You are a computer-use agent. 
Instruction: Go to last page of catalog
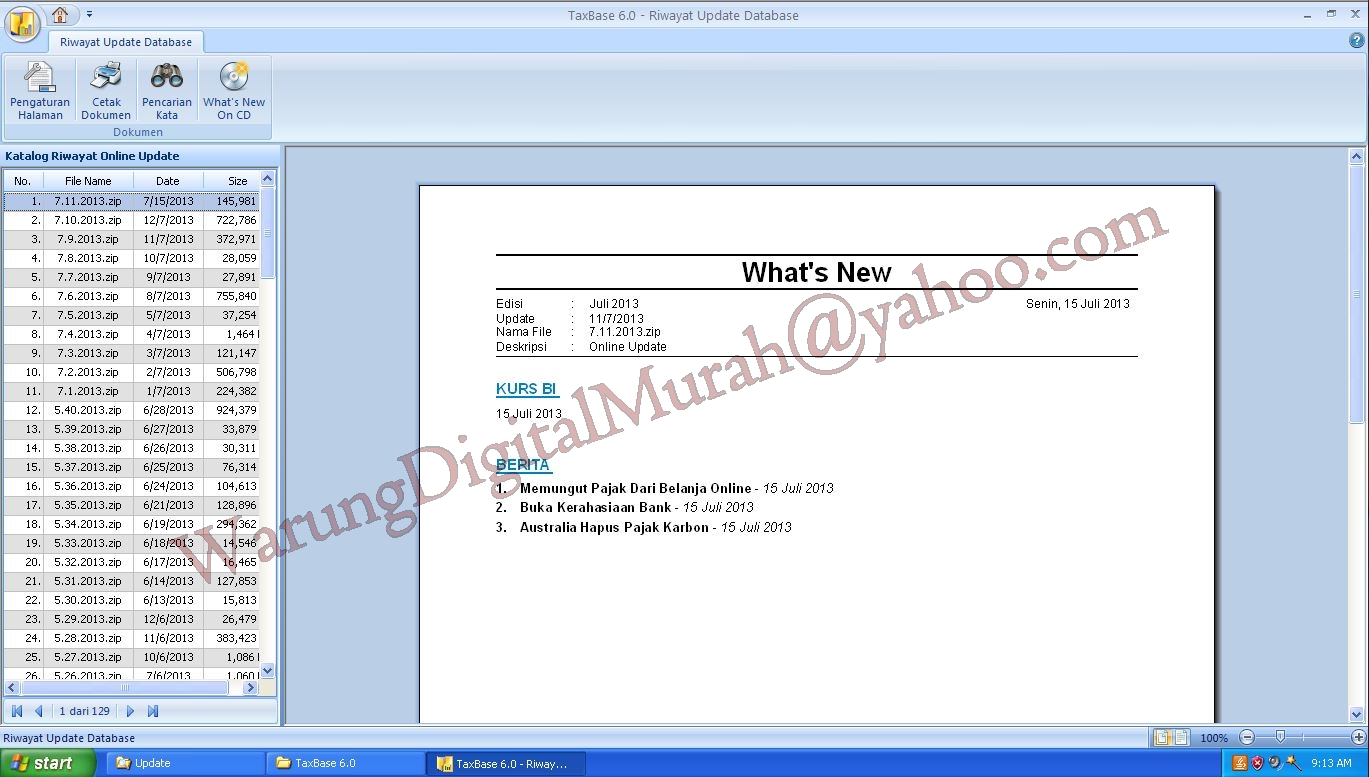click(153, 711)
